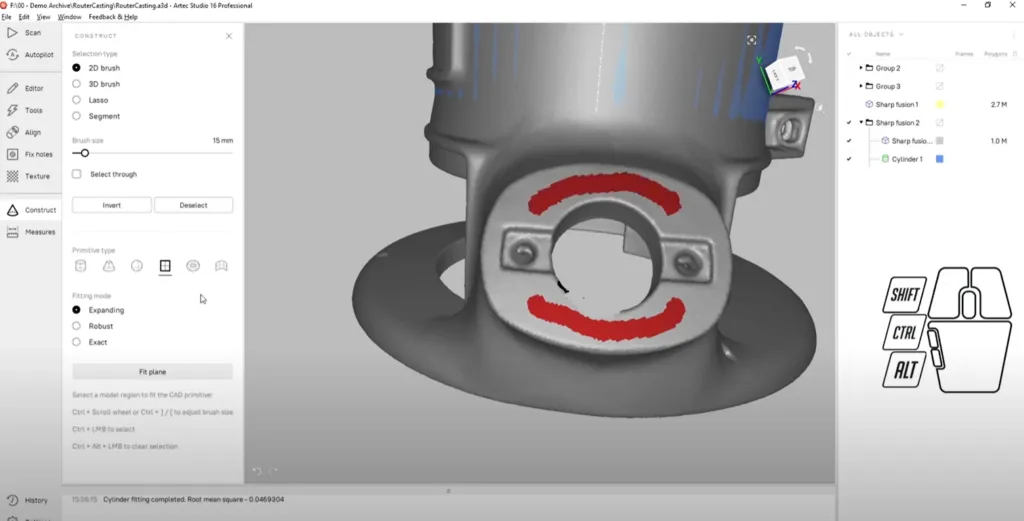Toggle the select-all checkmark in the objects header
This screenshot has height=521, width=1024.
[x=849, y=54]
